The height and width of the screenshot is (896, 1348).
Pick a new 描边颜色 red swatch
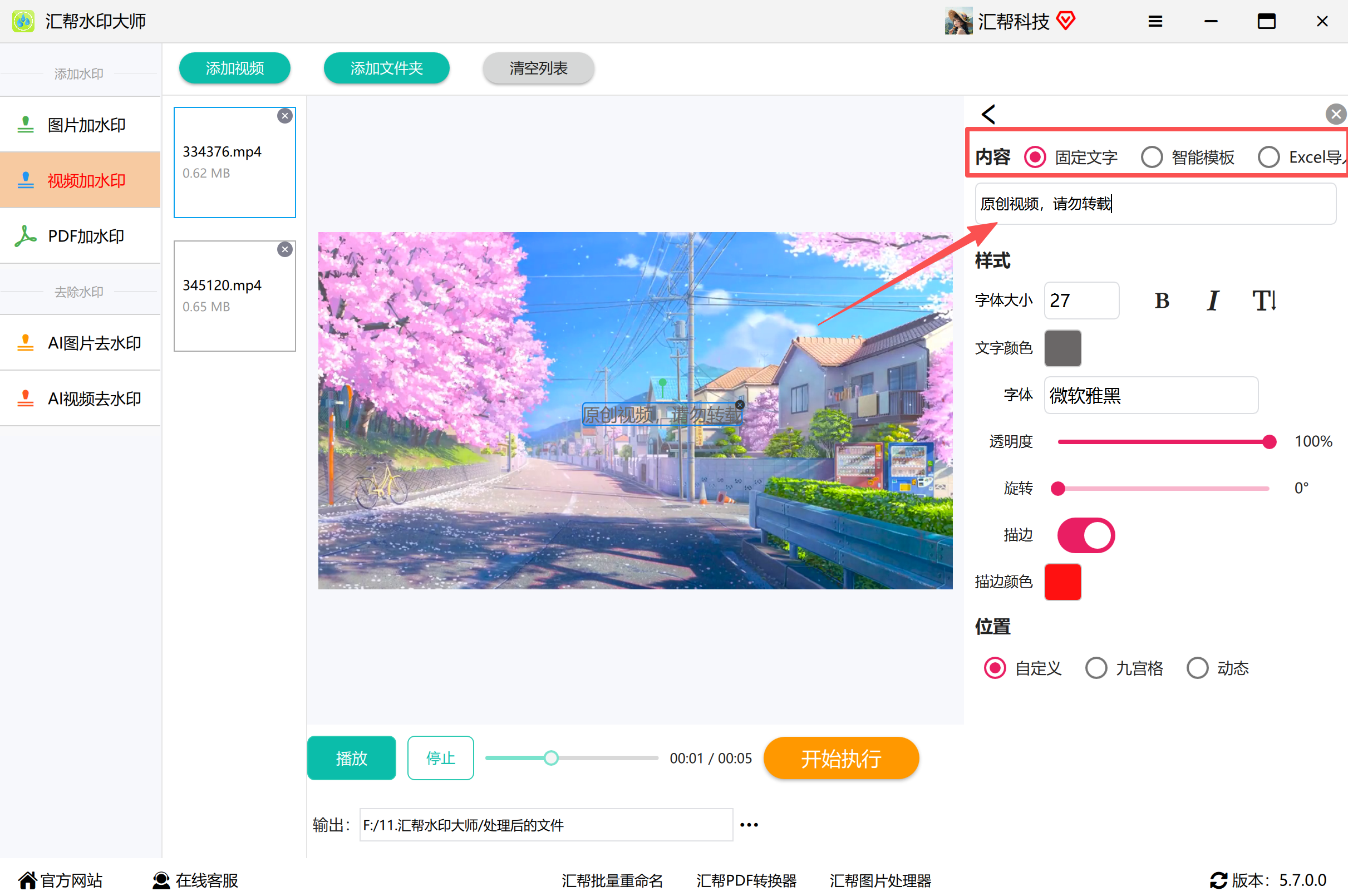pos(1062,582)
